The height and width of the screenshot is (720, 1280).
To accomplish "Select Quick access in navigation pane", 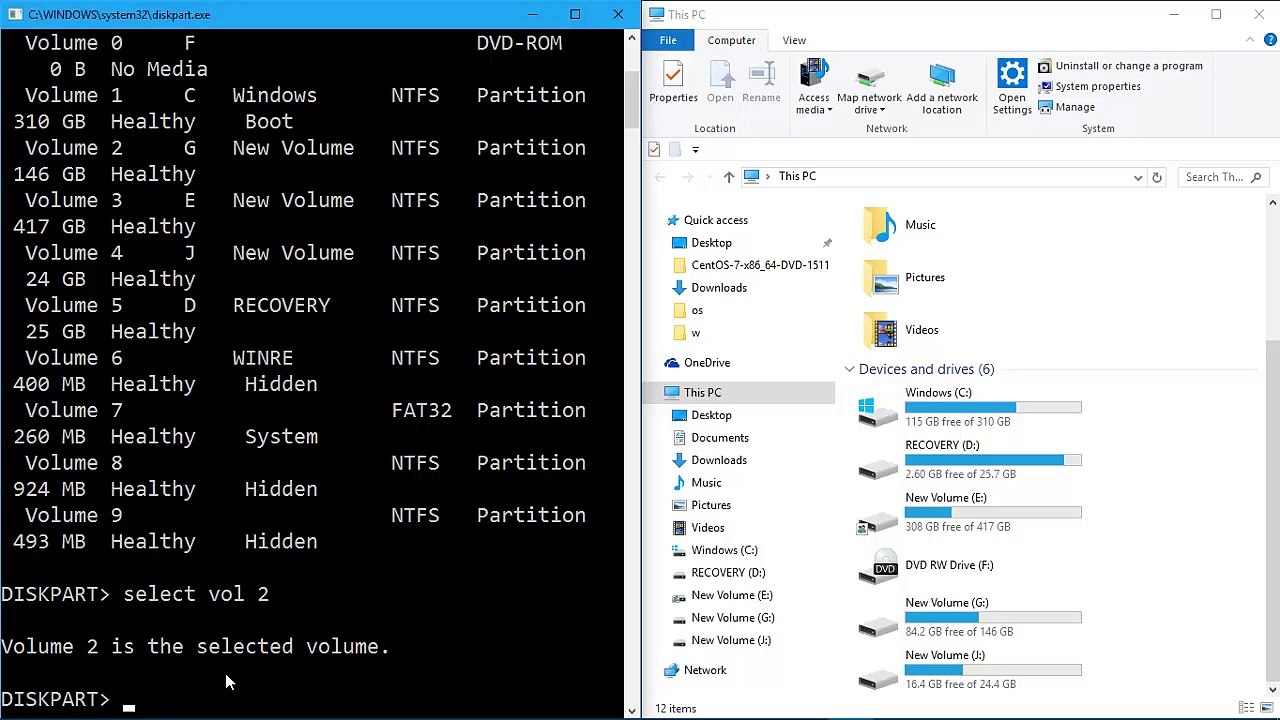I will pos(715,220).
